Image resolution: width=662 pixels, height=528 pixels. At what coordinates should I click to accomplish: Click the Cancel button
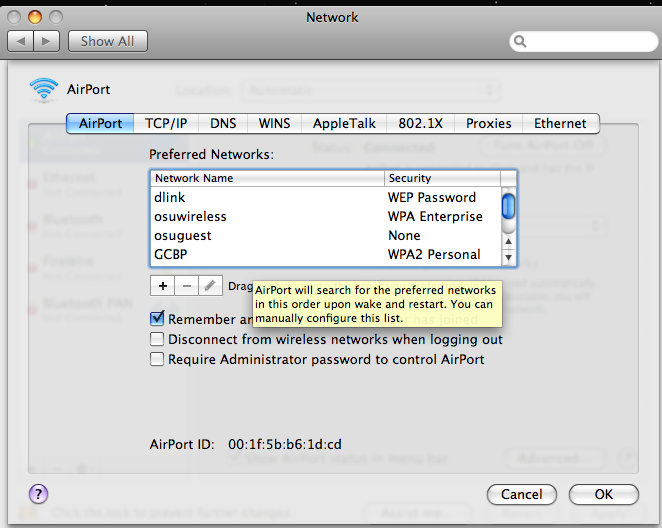click(522, 494)
